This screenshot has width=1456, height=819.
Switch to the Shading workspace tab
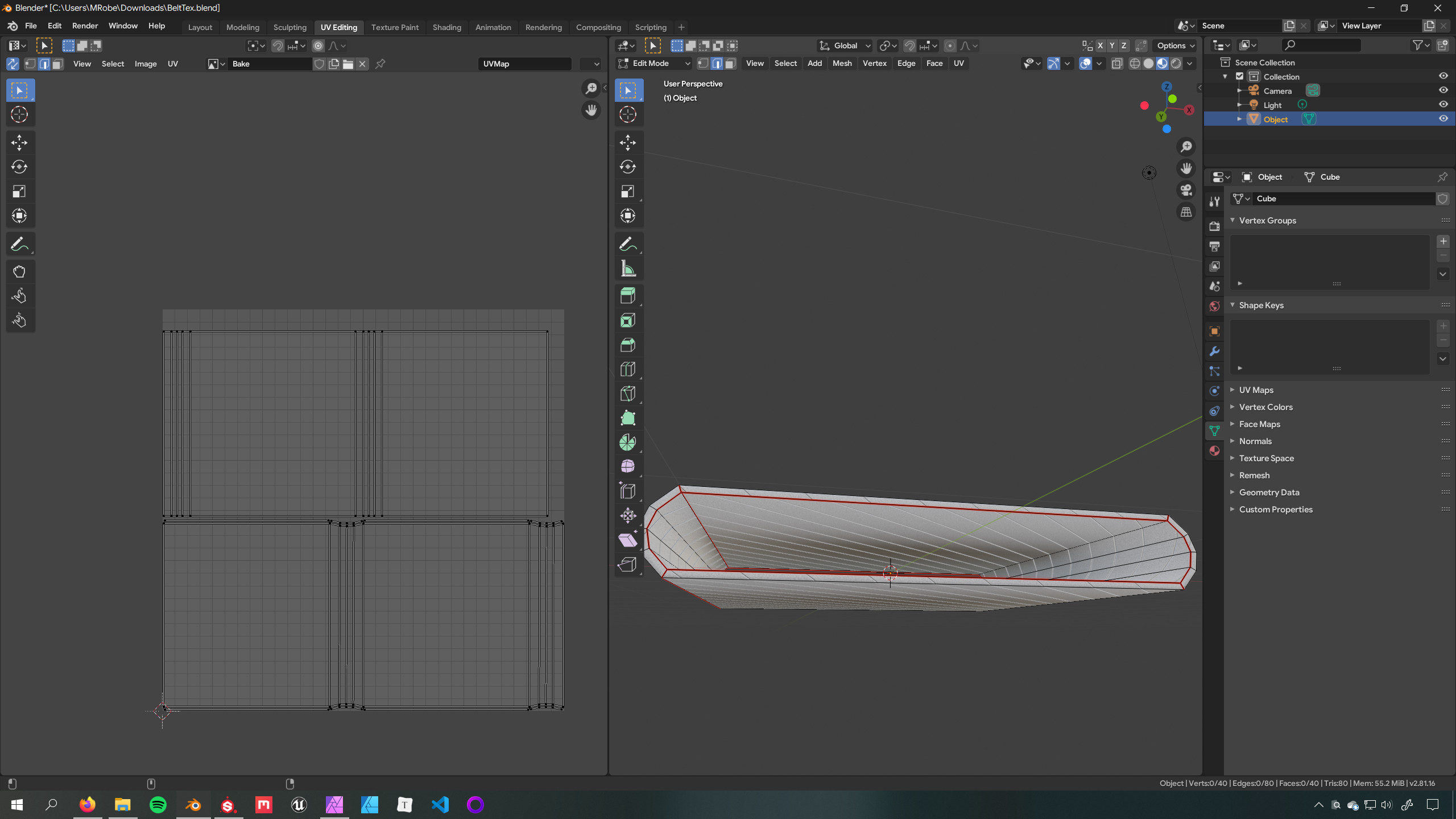(446, 27)
